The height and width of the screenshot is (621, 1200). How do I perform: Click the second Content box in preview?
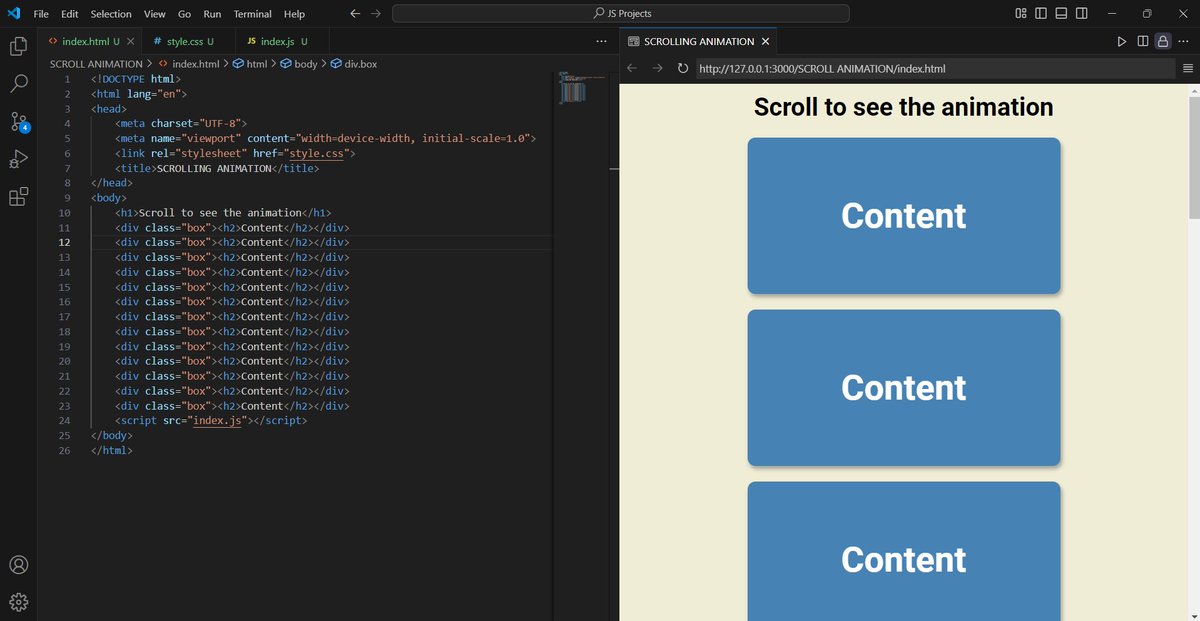click(x=903, y=388)
